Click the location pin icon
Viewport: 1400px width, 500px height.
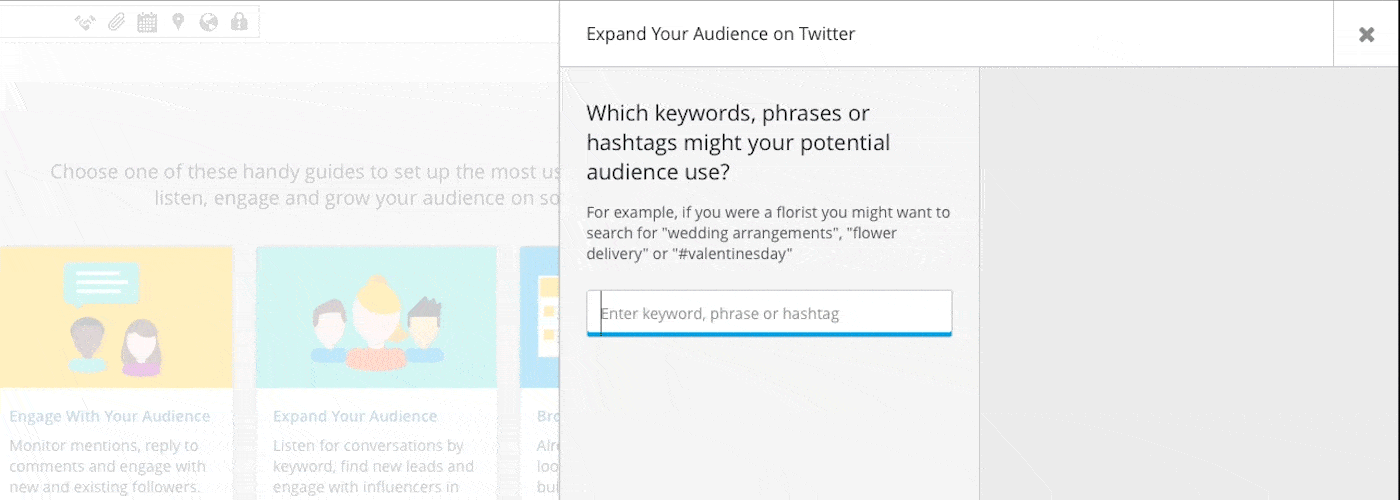178,21
